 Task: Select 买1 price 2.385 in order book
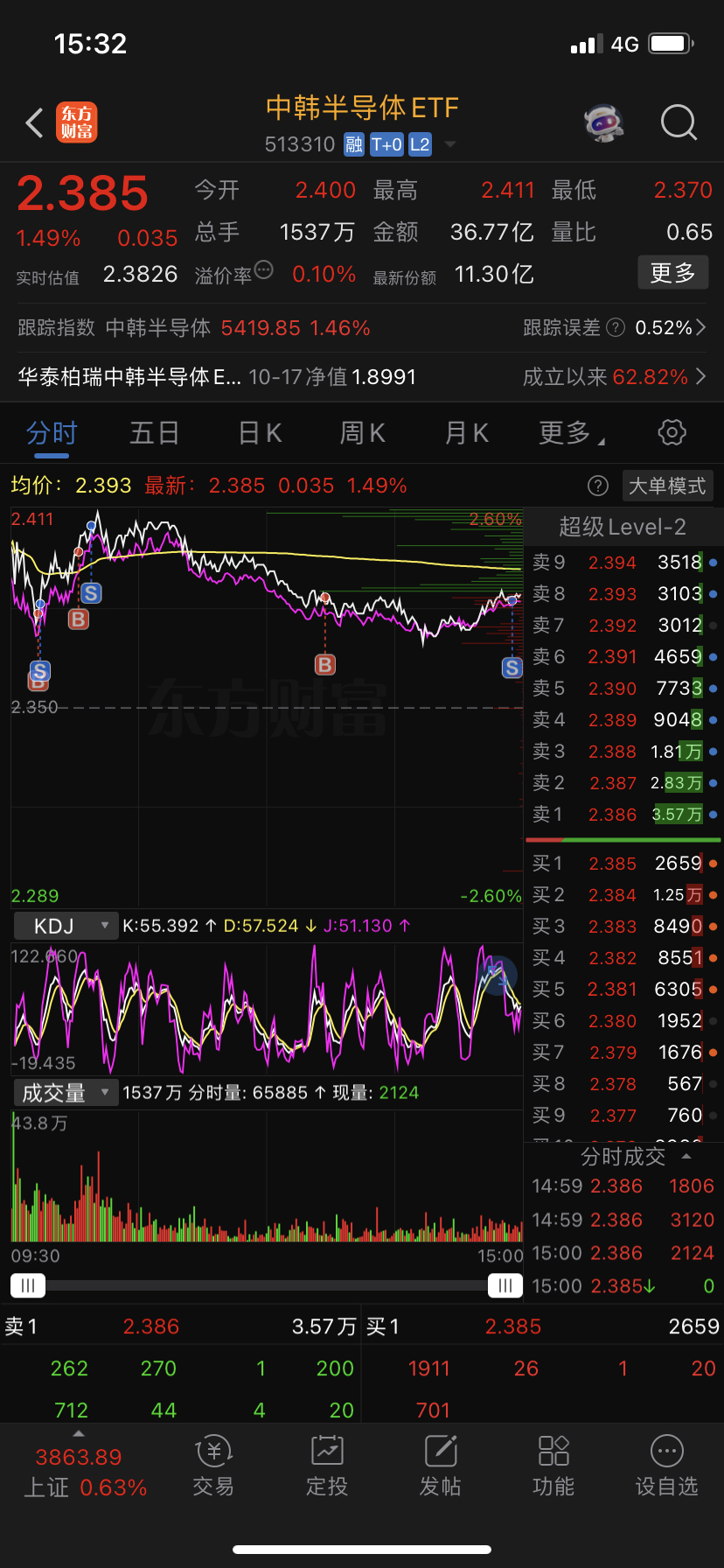[x=623, y=864]
